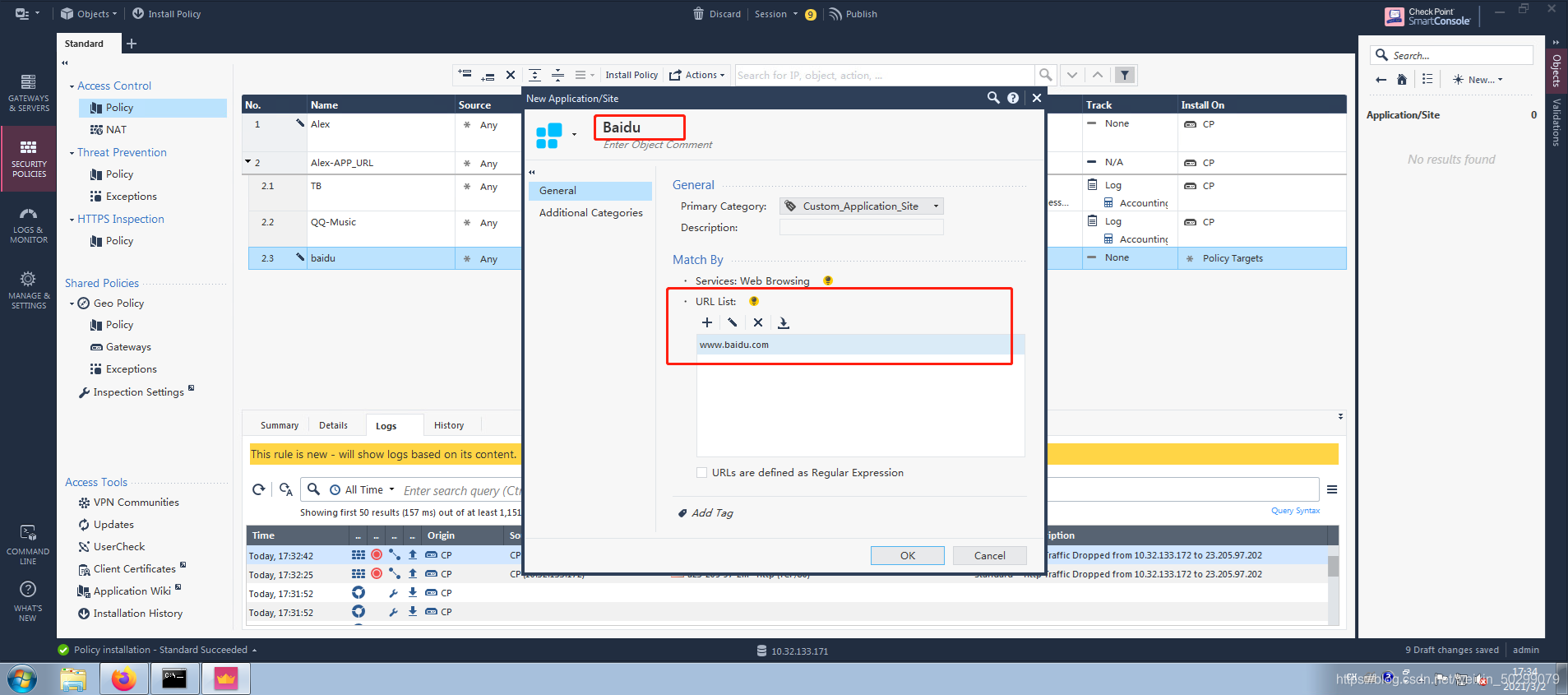
Task: Open Manage & Settings sidebar view
Action: click(28, 290)
